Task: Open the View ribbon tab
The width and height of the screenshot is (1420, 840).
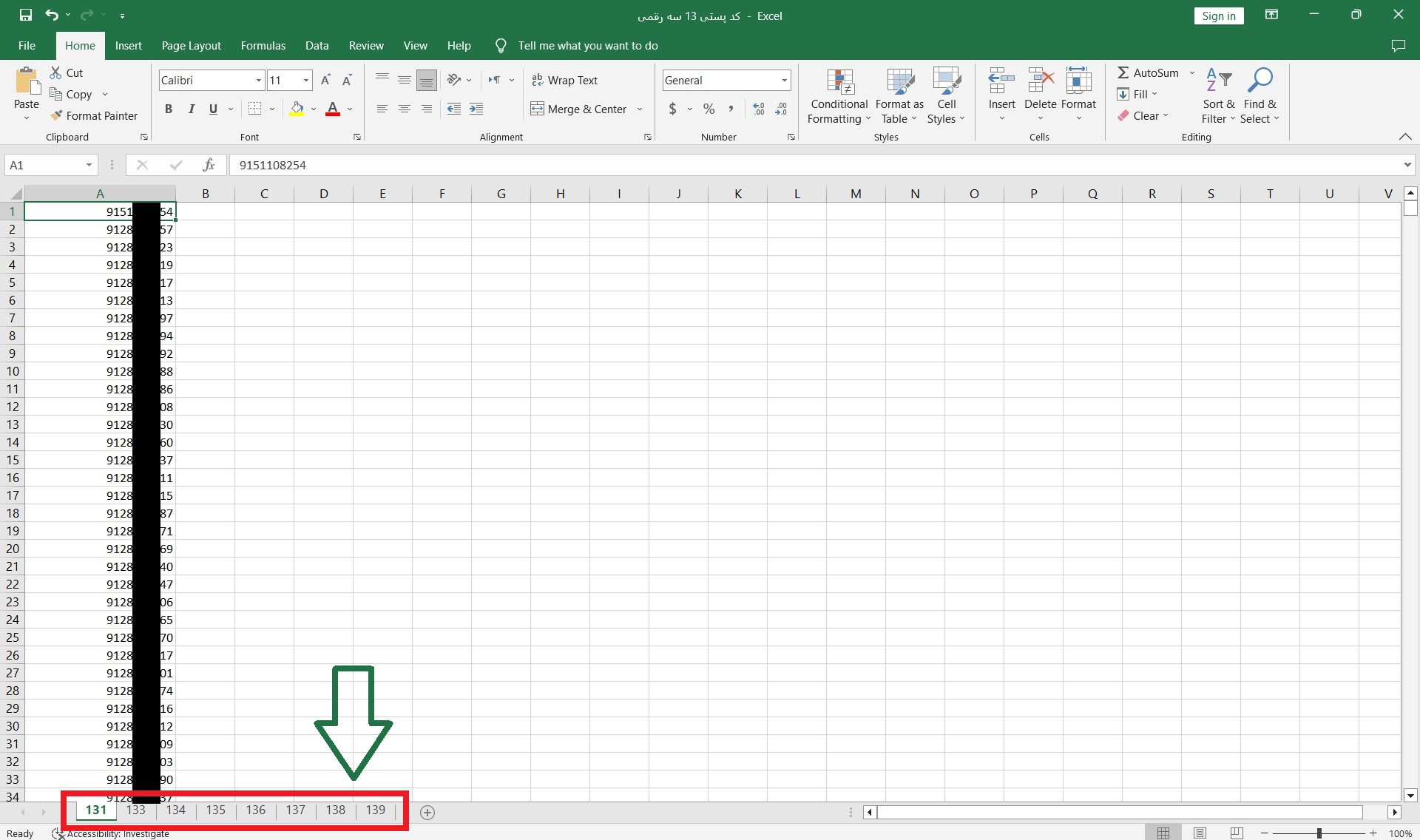Action: tap(414, 45)
